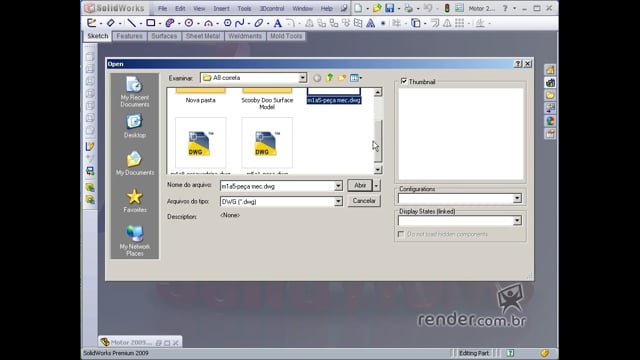Click the file list scroll-up arrow
The height and width of the screenshot is (360, 640).
pos(378,92)
